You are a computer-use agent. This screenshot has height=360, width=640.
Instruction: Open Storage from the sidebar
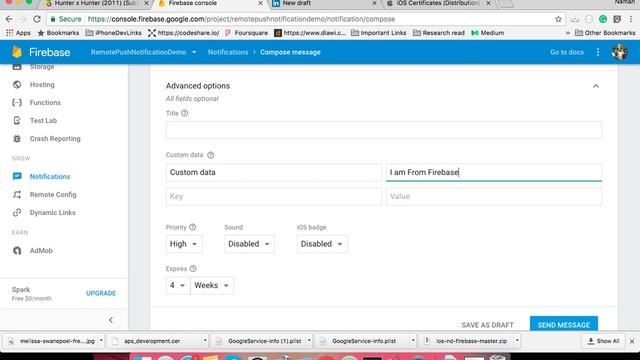tap(42, 67)
